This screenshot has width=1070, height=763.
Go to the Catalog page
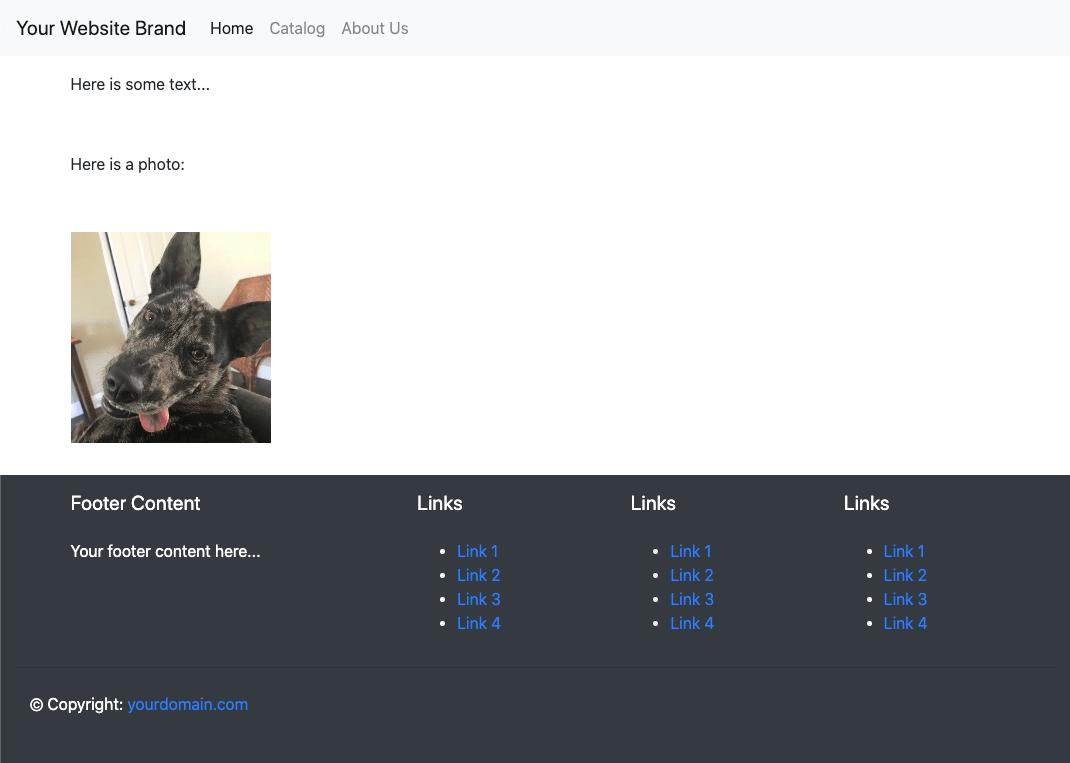(297, 28)
